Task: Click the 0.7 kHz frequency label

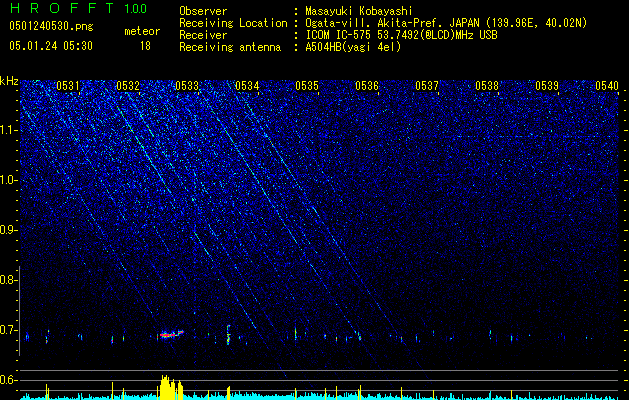Action: (8, 330)
